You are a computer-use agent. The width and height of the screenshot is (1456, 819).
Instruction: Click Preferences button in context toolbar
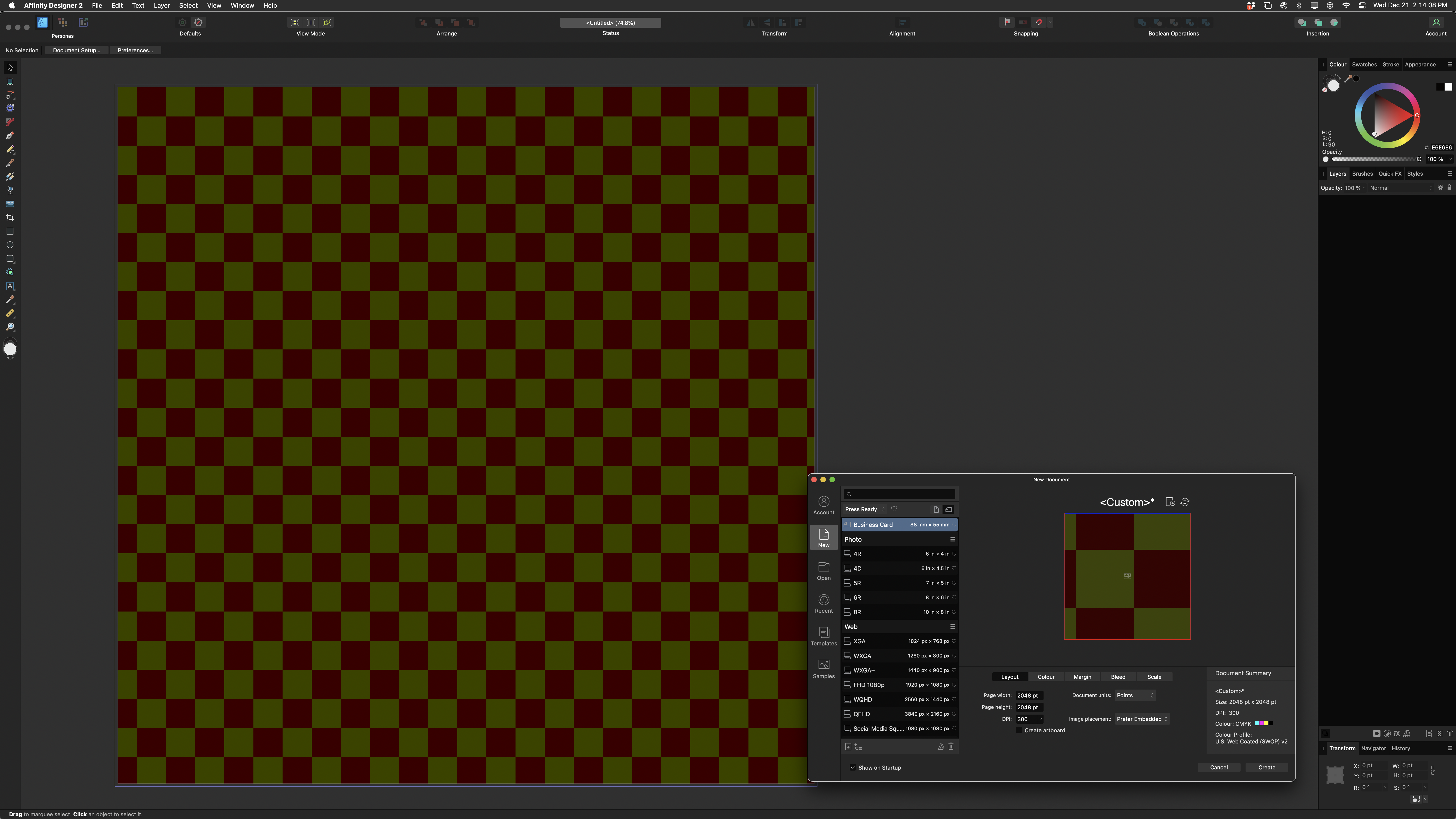point(135,50)
